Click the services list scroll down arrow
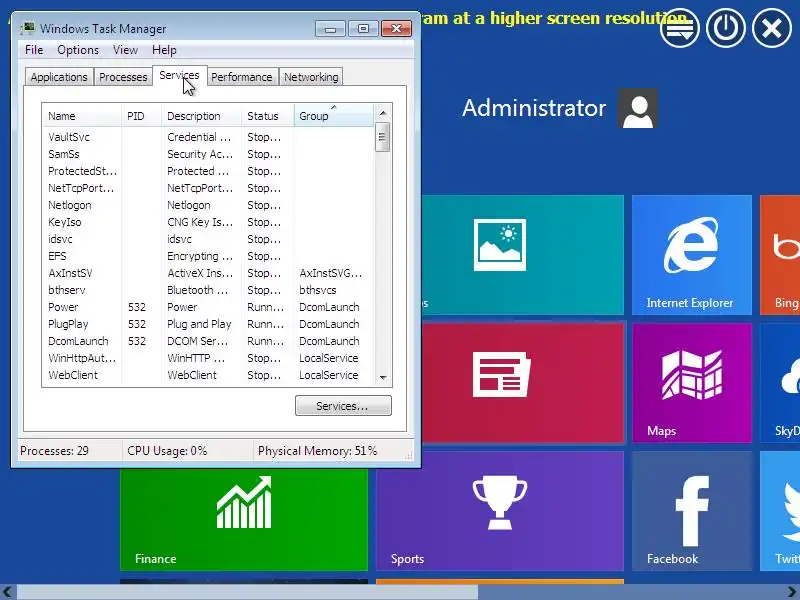800x600 pixels. (383, 378)
